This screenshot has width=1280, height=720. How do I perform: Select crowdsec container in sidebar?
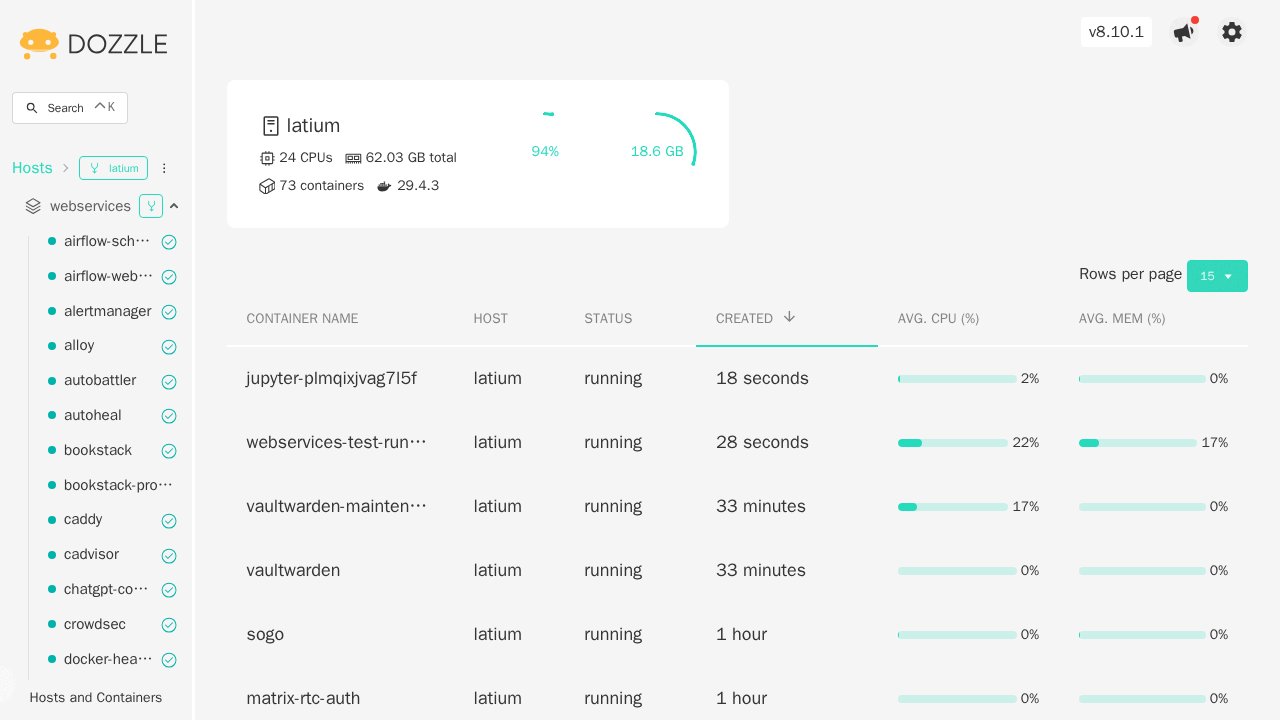pos(95,624)
